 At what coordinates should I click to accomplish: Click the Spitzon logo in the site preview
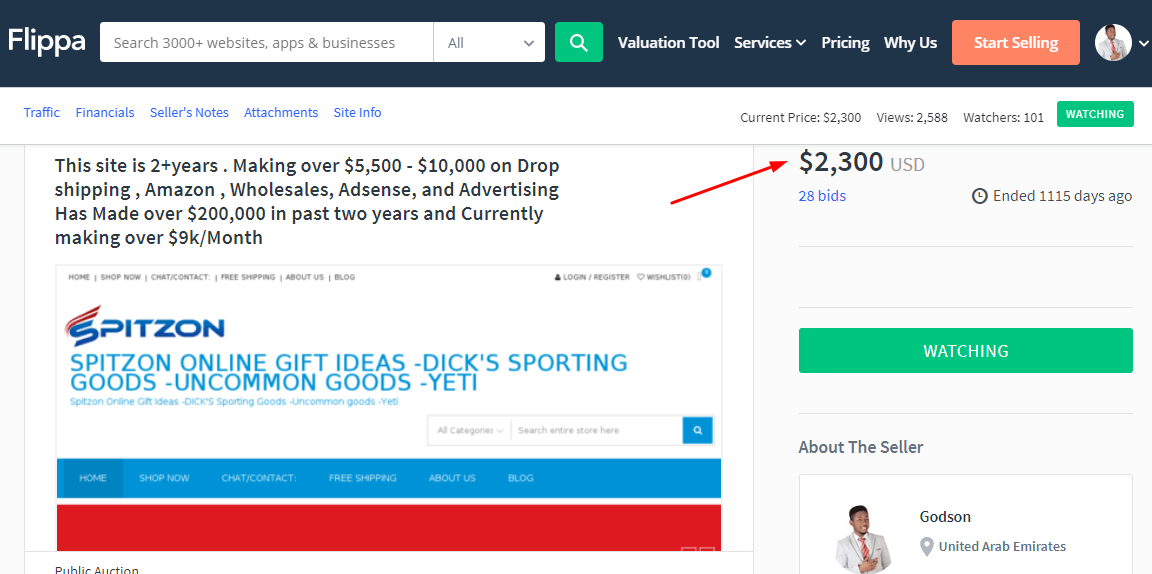tap(145, 326)
